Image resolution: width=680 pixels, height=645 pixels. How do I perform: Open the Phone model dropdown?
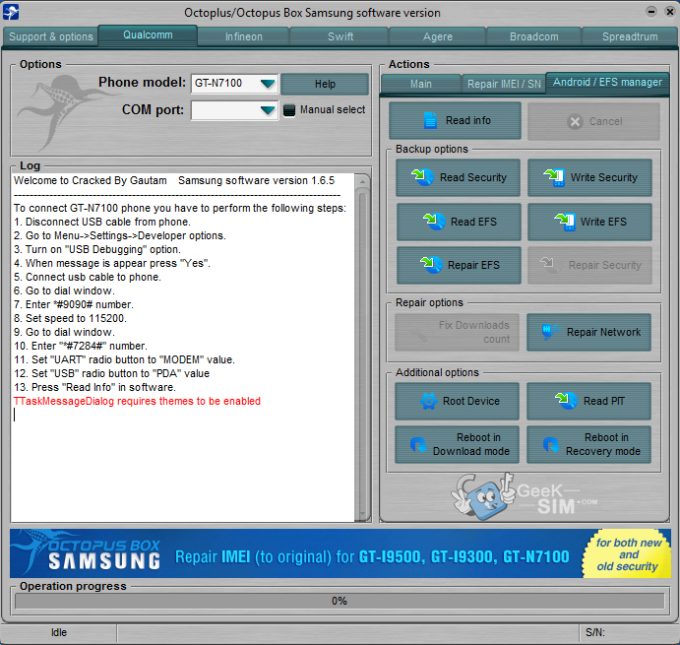click(x=268, y=83)
